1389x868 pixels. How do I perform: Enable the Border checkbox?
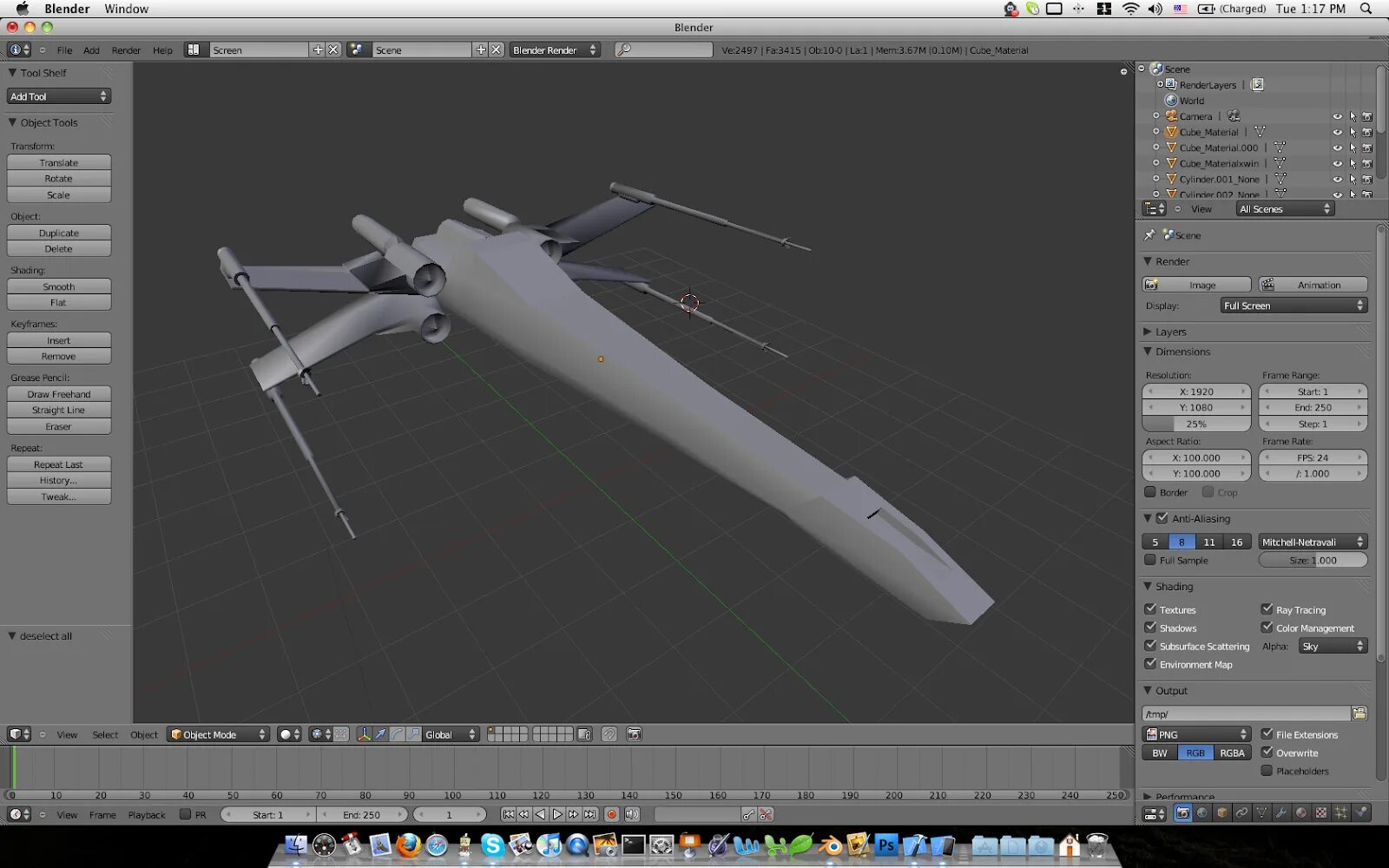(1150, 492)
